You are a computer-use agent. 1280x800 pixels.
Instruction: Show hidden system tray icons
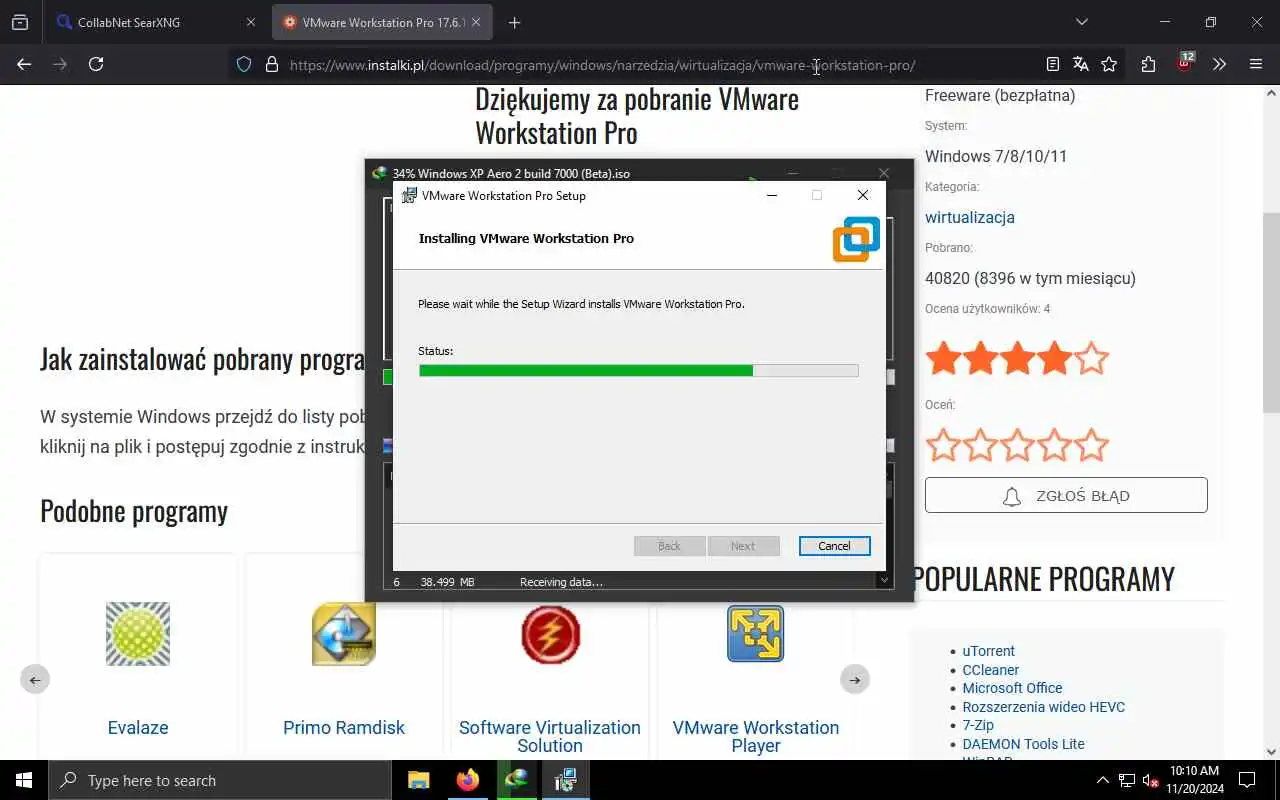point(1103,780)
